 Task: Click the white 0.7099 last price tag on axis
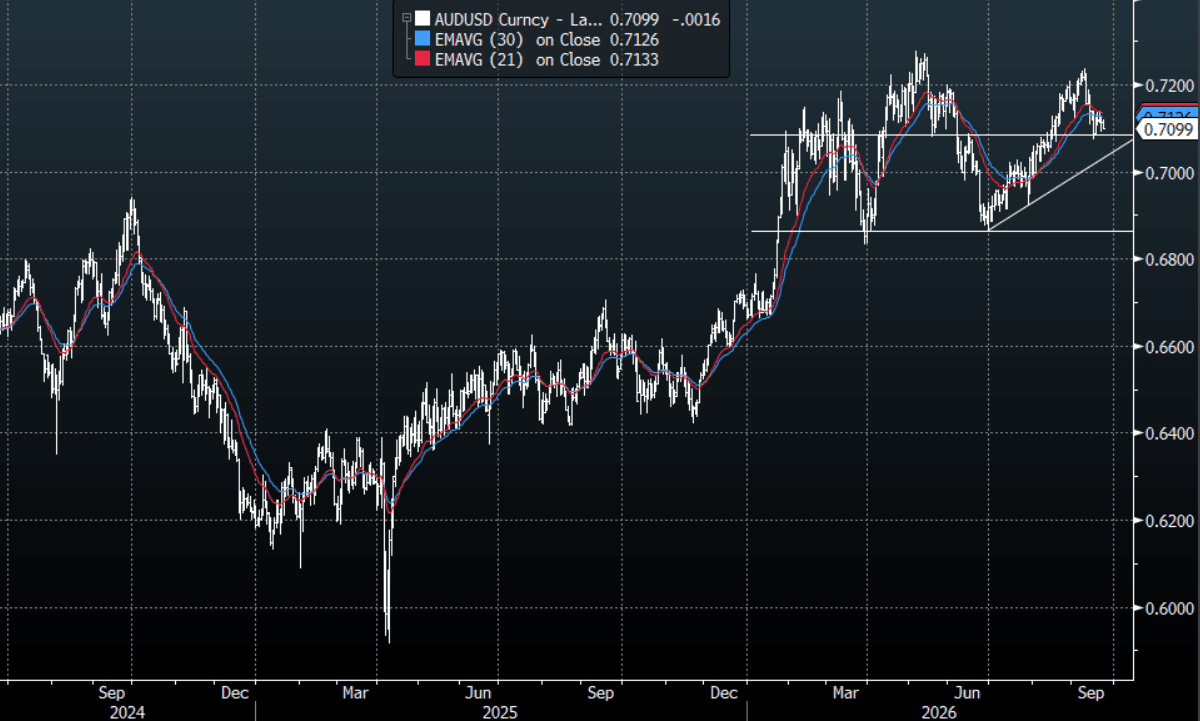[x=1168, y=129]
